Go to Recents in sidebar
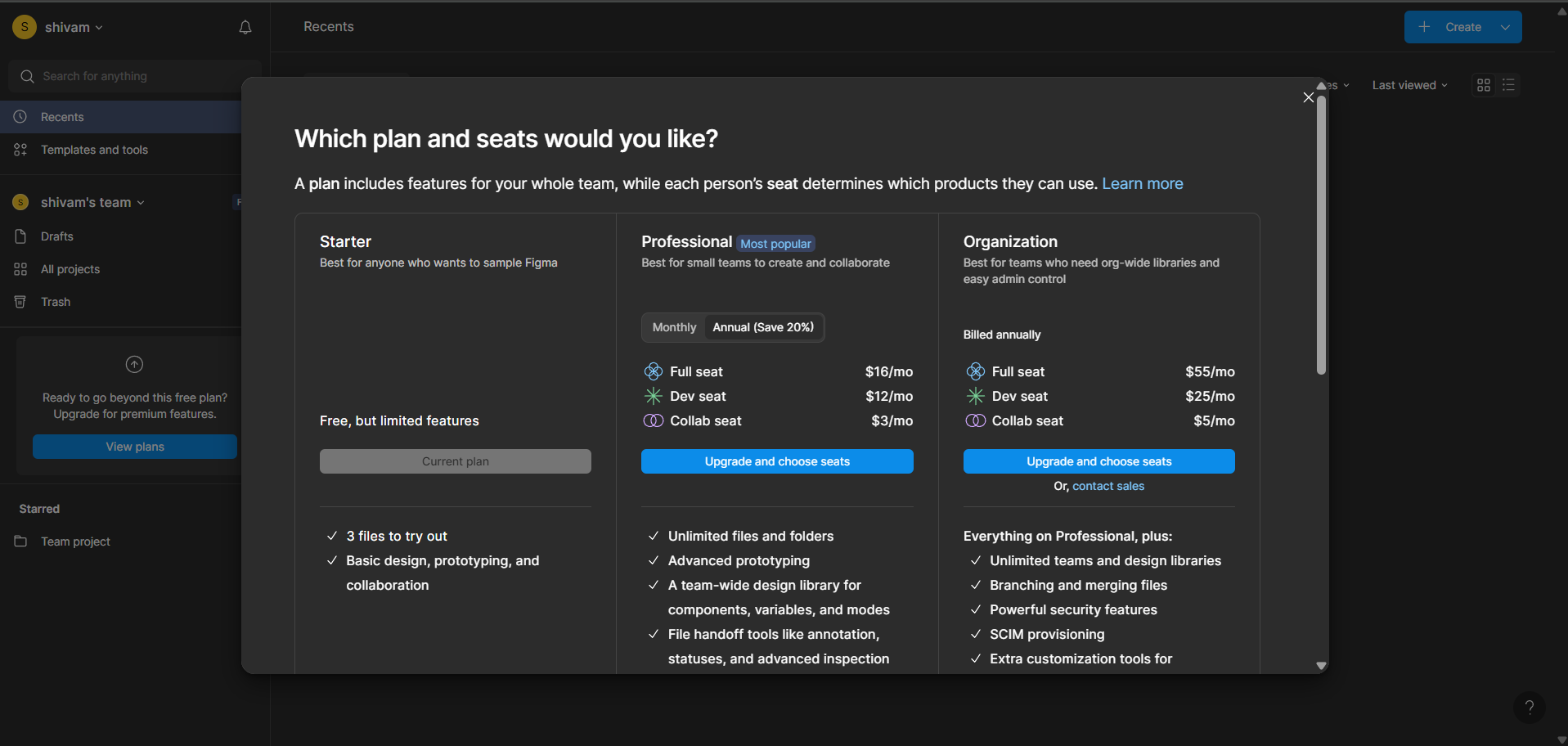Viewport: 1568px width, 746px height. coord(121,117)
